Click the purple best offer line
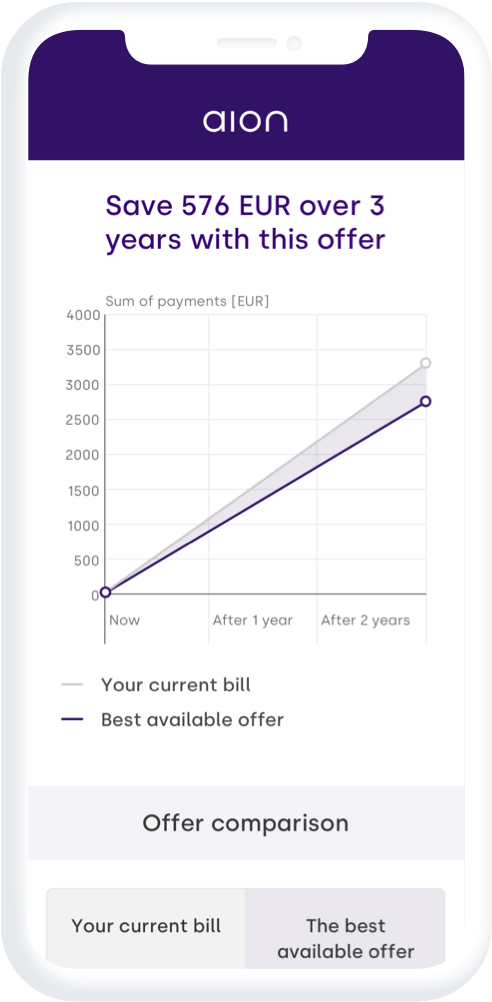The height and width of the screenshot is (1002, 492). point(265,497)
